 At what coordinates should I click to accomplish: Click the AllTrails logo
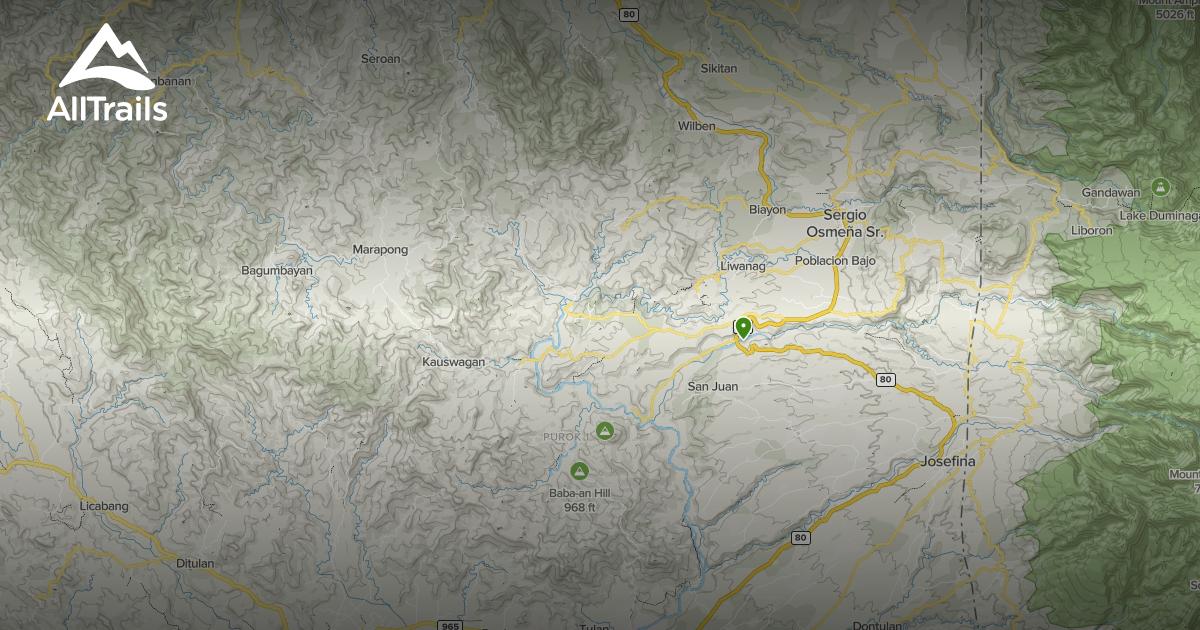point(107,72)
